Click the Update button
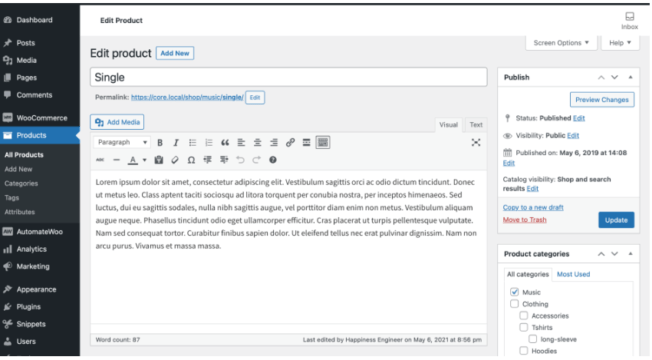Viewport: 652px width, 360px height. point(616,220)
